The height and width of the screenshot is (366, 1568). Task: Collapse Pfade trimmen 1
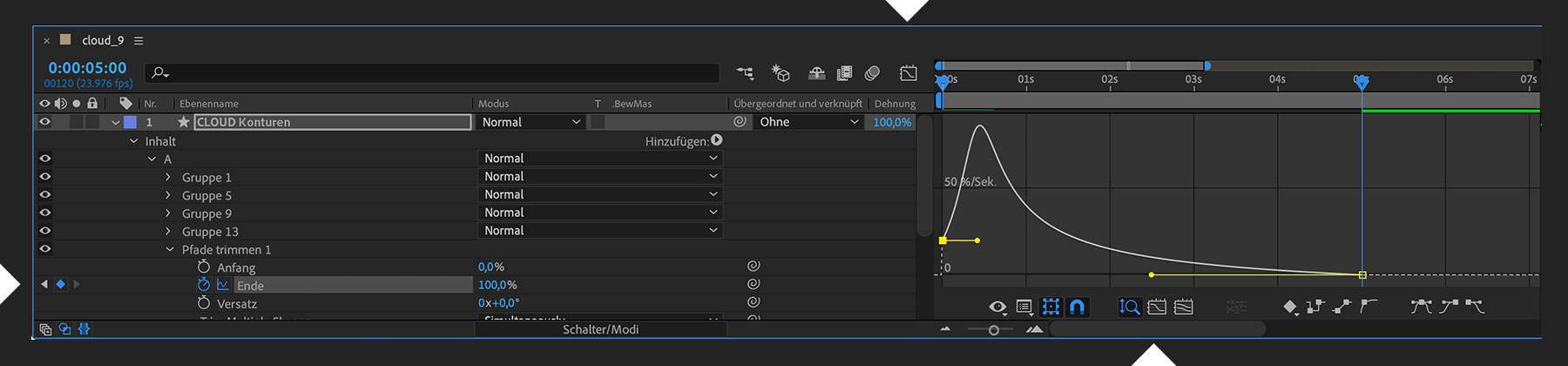click(170, 249)
